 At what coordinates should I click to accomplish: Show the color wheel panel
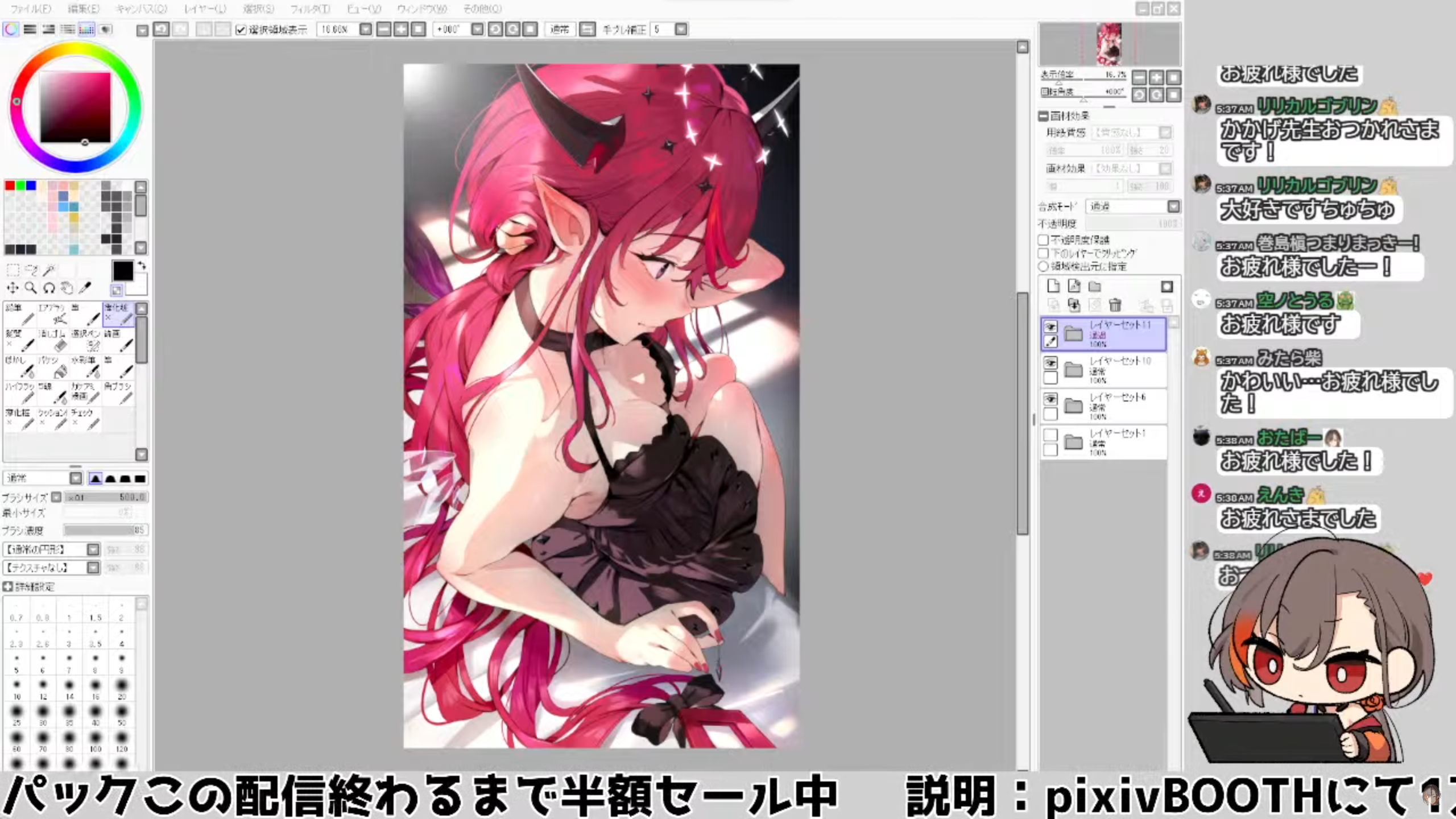(11, 29)
